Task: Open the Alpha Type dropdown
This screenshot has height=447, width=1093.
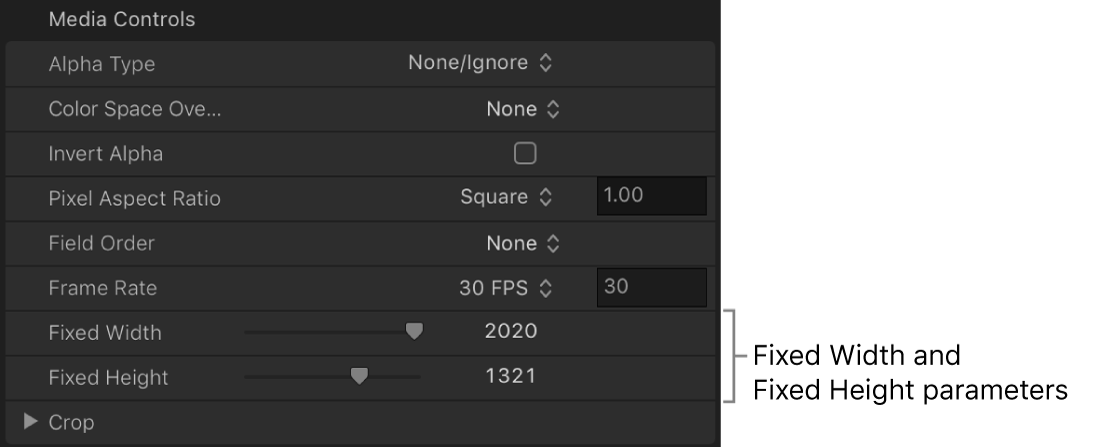Action: click(479, 64)
